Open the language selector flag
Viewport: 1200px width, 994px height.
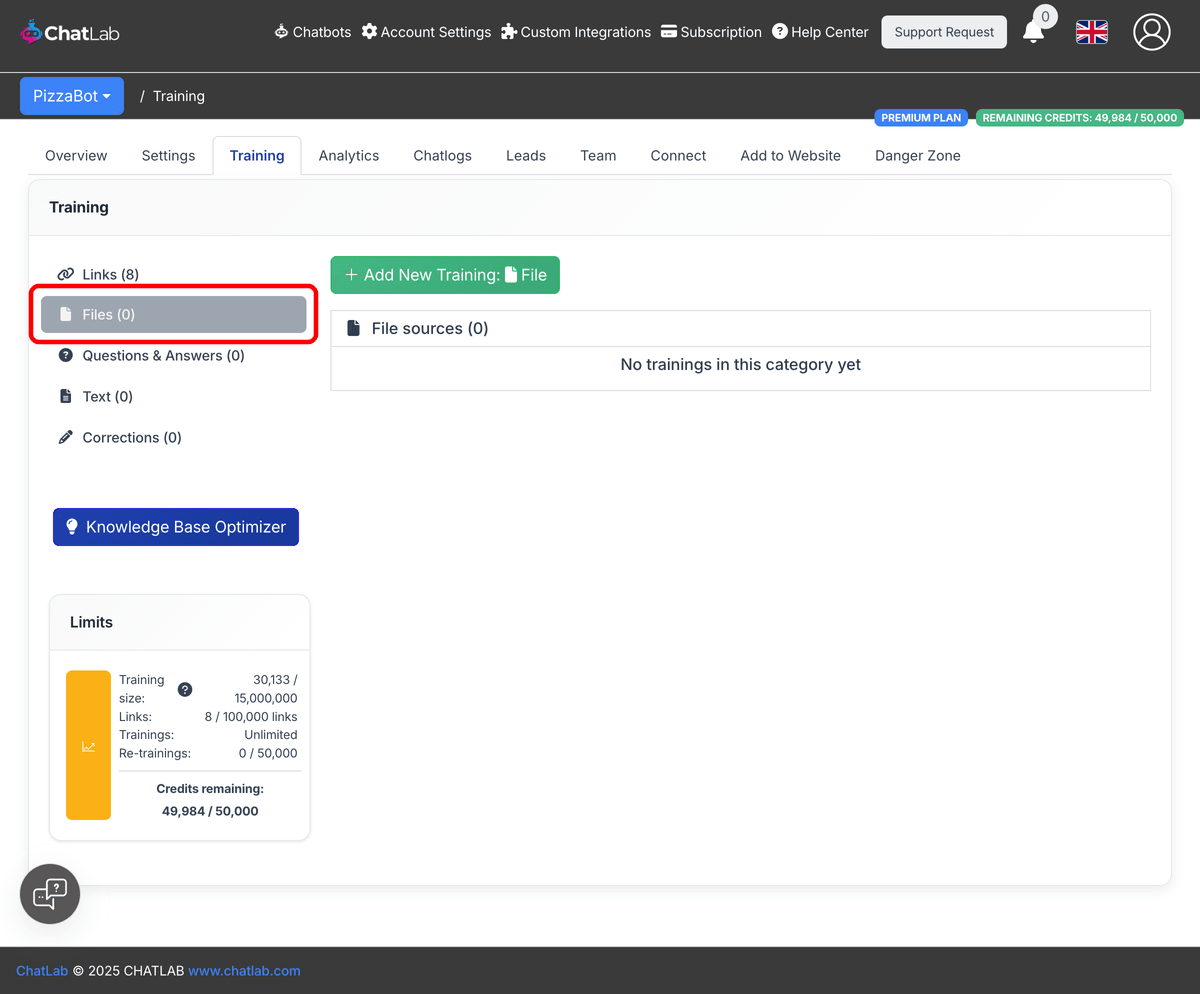pyautogui.click(x=1091, y=32)
